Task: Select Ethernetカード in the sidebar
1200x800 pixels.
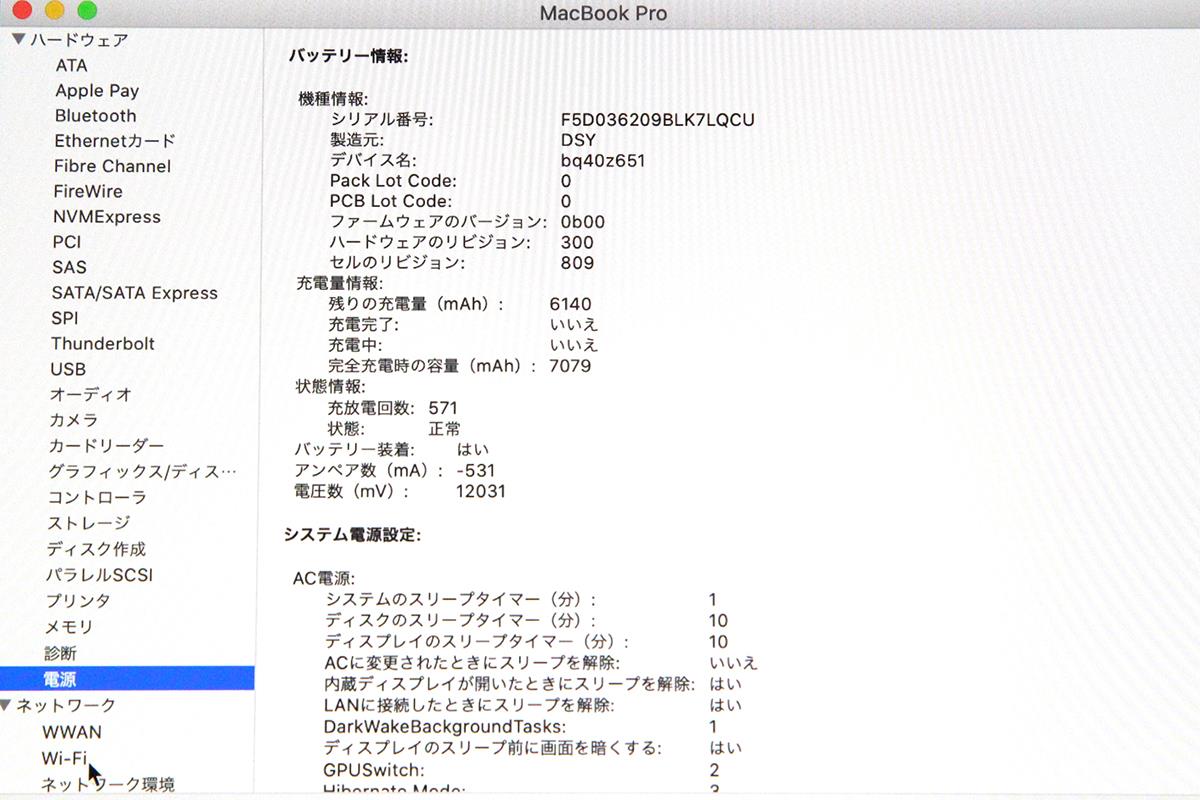Action: coord(114,141)
